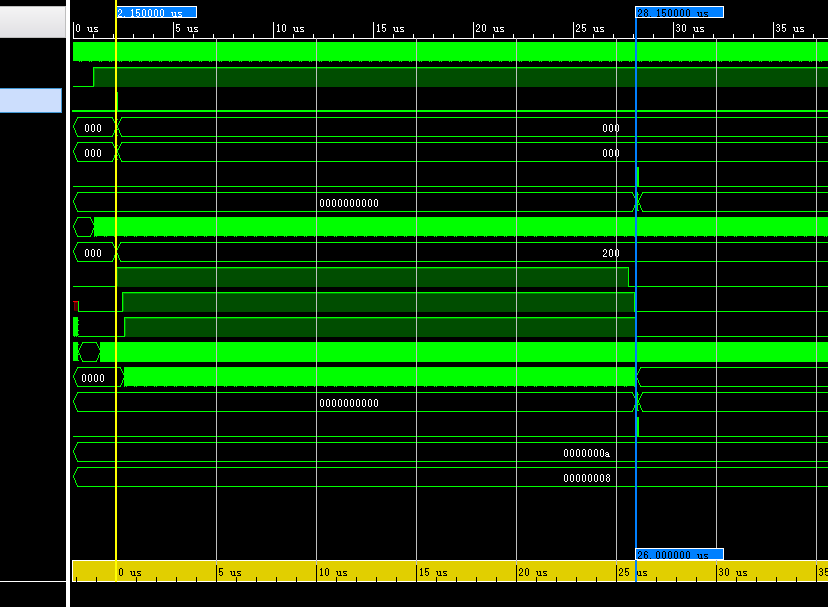Click the 0000 bus value segment
The image size is (828, 607).
(x=93, y=378)
